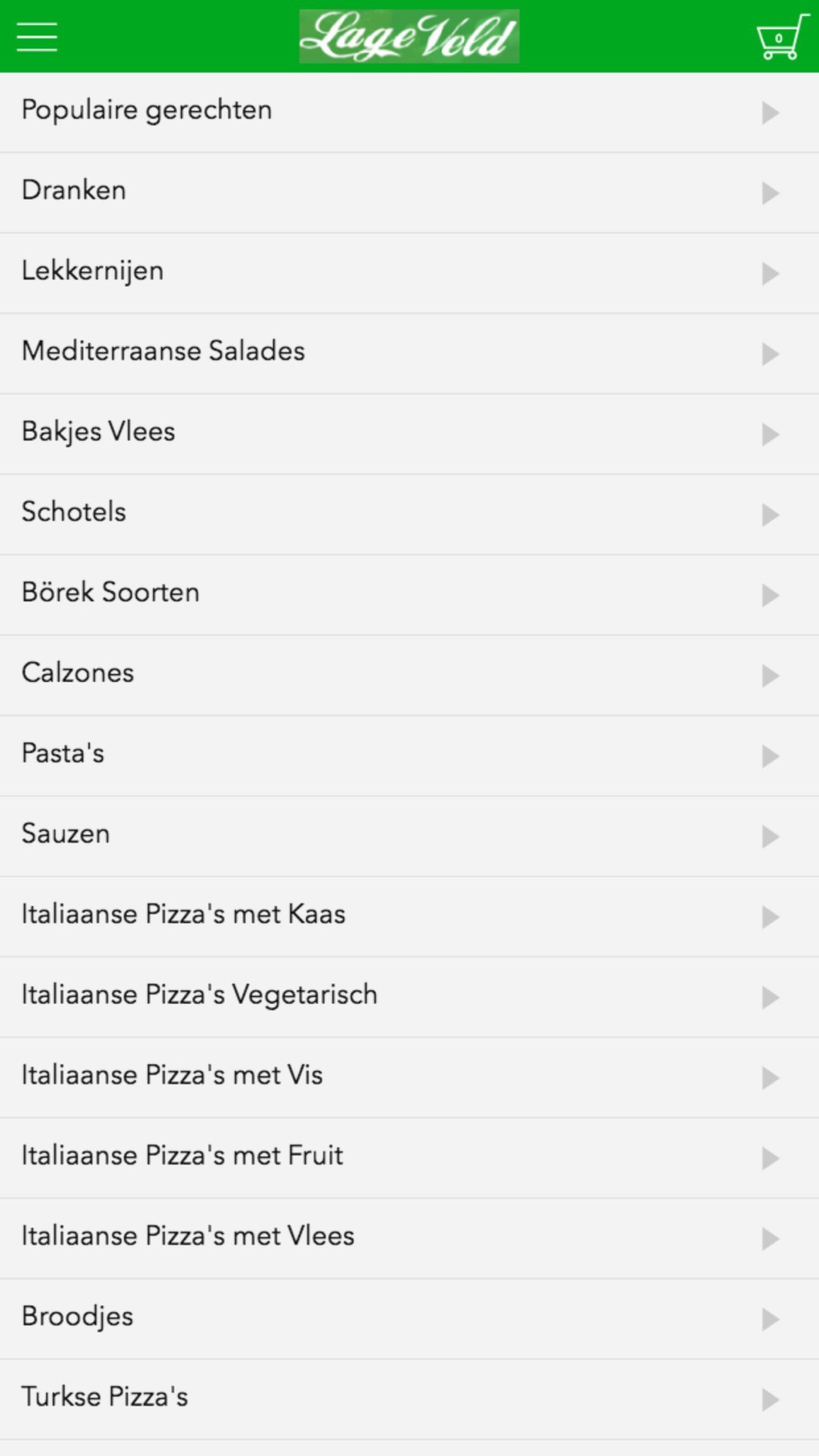Select Italiaanse Pizza's met Kaas
Image resolution: width=819 pixels, height=1456 pixels.
409,916
